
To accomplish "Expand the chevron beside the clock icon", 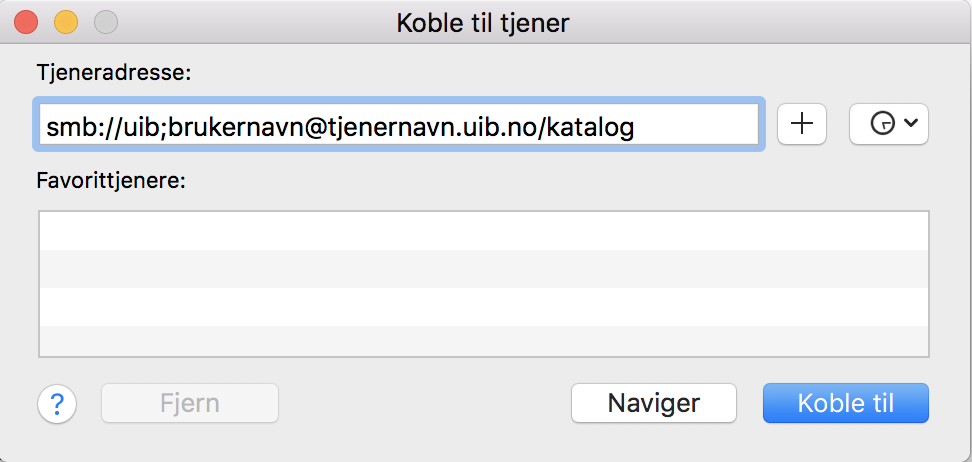I will (x=910, y=123).
